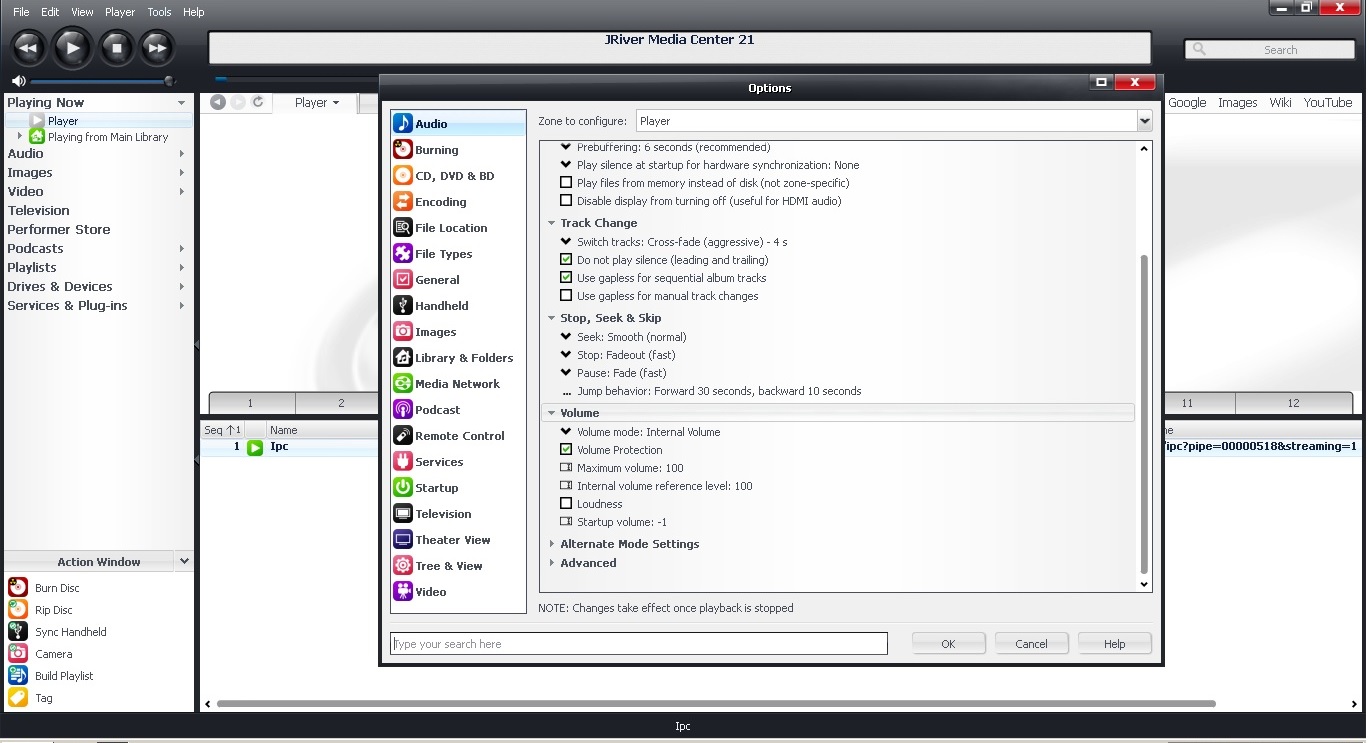The width and height of the screenshot is (1369, 743).
Task: Skip to the next track button
Action: (x=157, y=47)
